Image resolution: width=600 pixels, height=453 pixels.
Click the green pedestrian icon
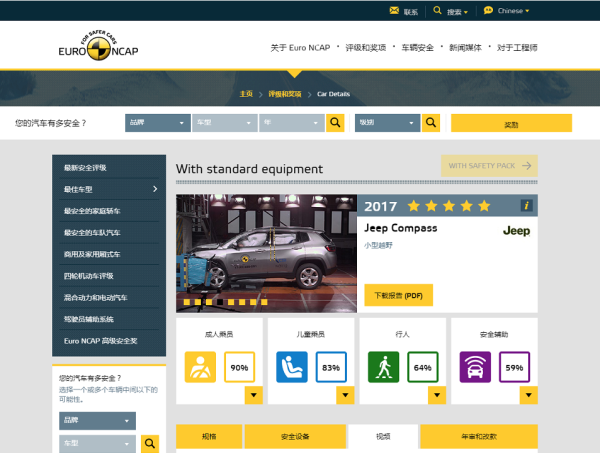pos(383,367)
